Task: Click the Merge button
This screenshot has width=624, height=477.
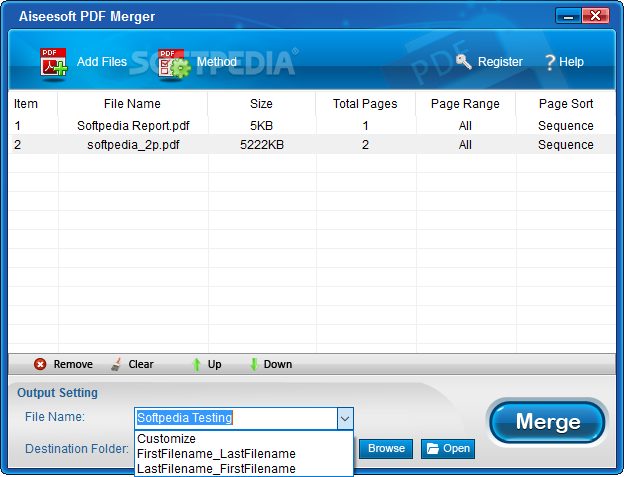Action: (x=548, y=422)
